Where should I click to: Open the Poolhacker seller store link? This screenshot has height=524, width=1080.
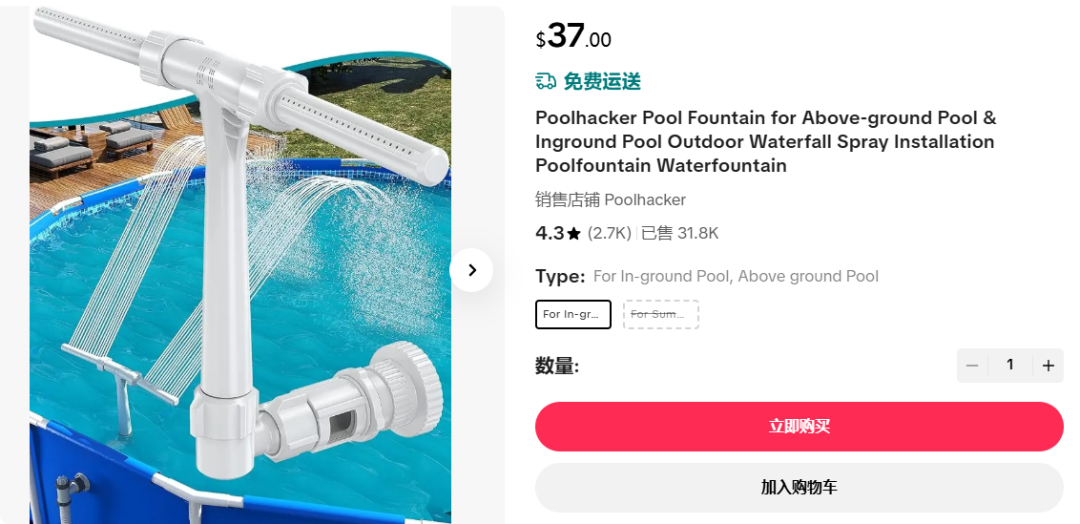point(645,200)
